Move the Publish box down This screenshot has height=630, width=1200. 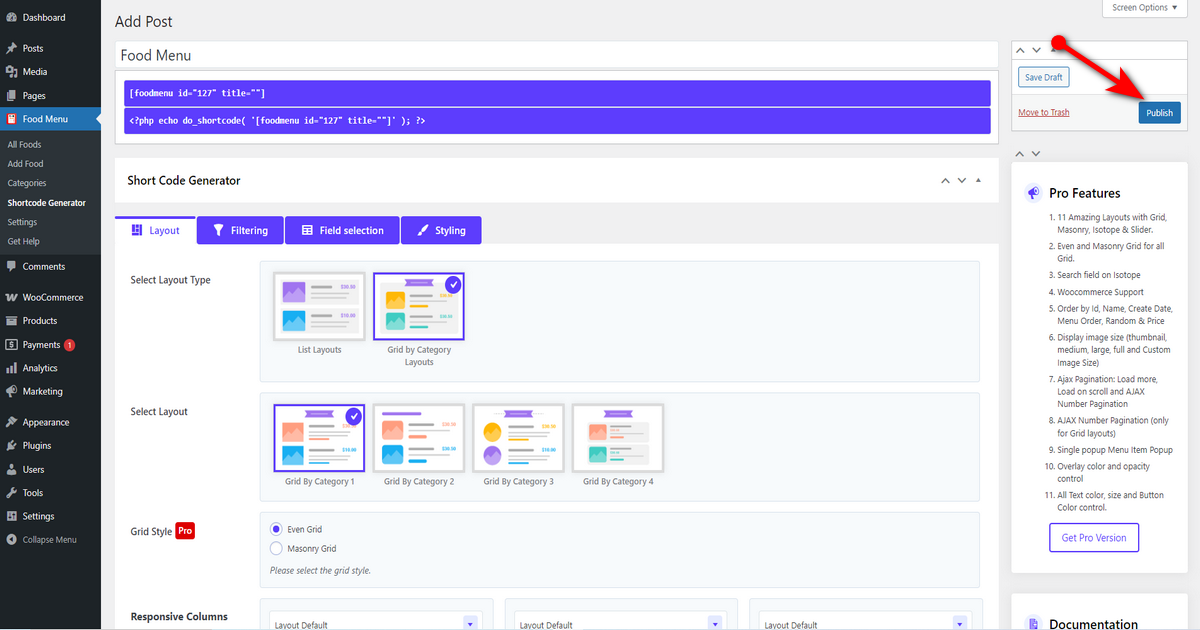[x=1036, y=50]
